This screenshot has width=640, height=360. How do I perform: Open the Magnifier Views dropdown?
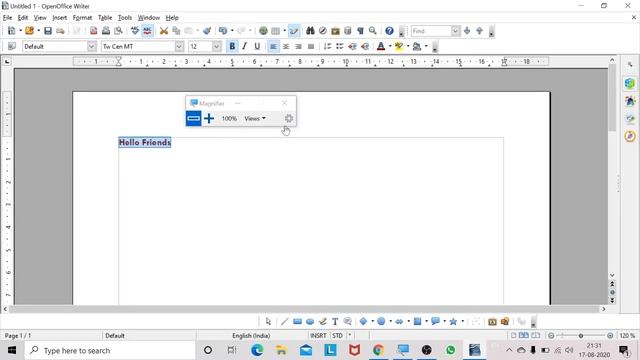[x=255, y=118]
